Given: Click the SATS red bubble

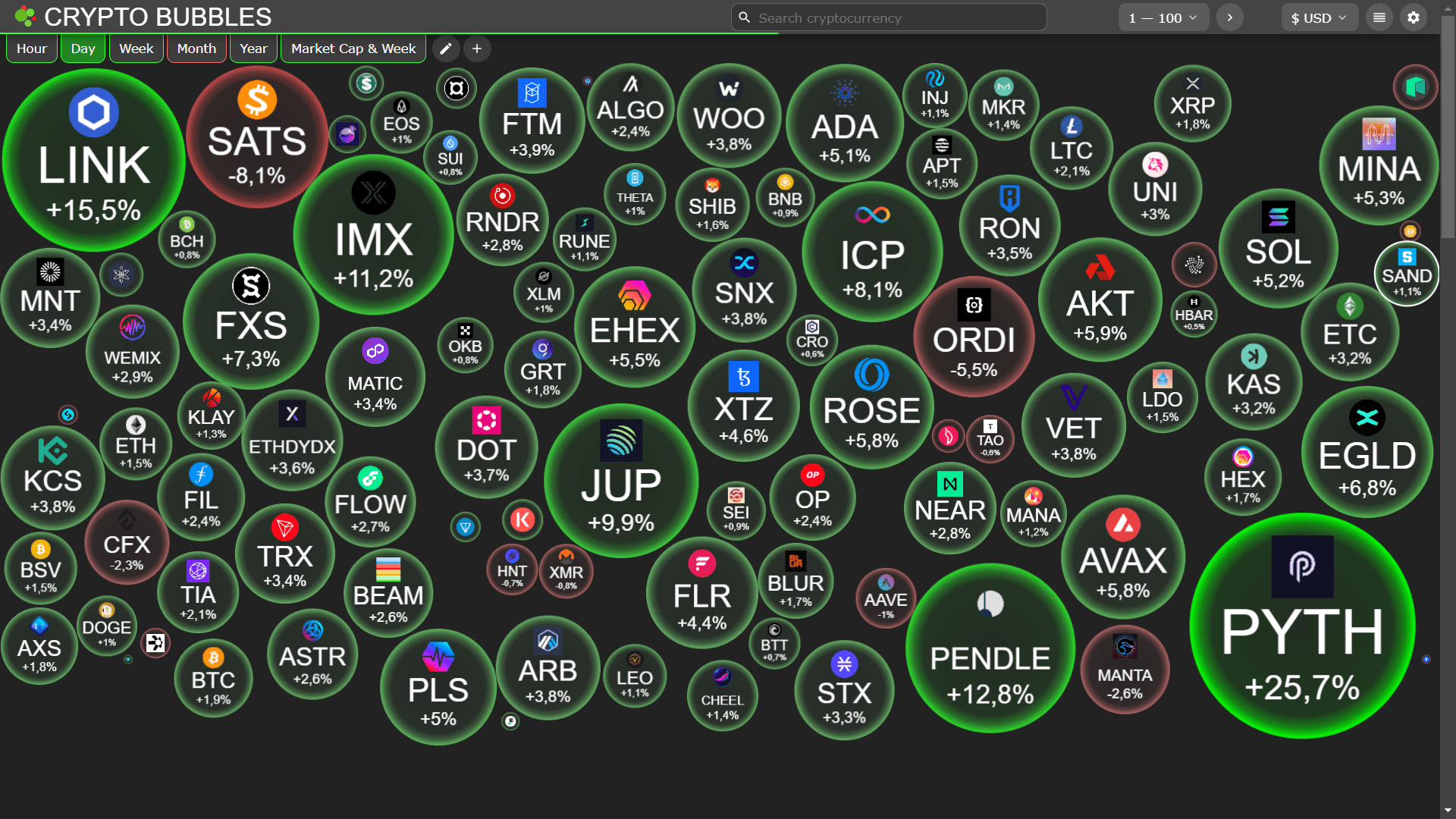Looking at the screenshot, I should tap(257, 140).
